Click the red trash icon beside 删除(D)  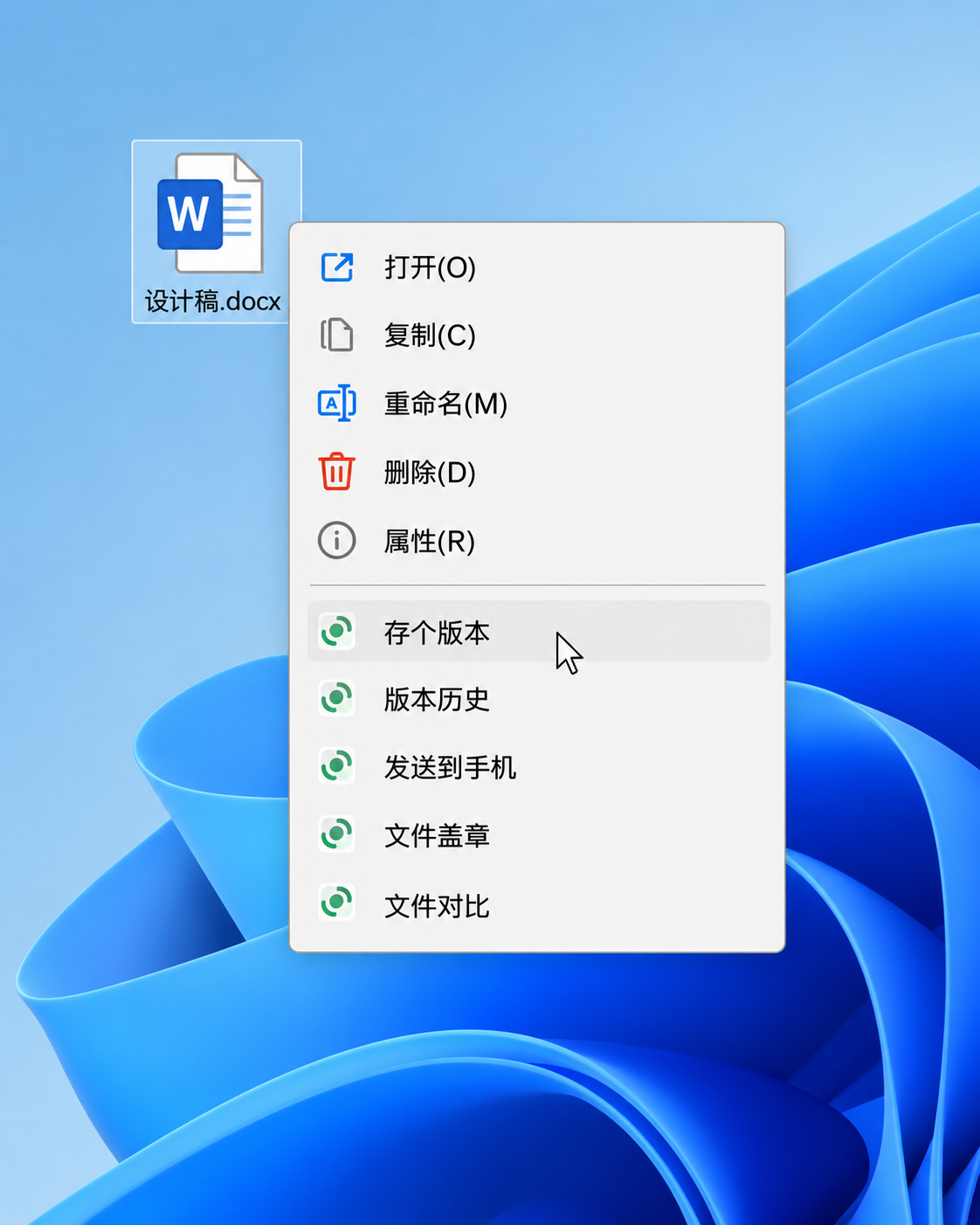(337, 472)
